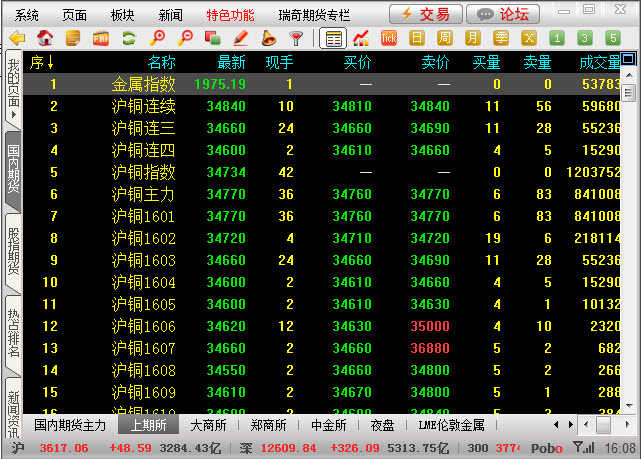The image size is (641, 459).
Task: Switch to quote list view icon
Action: point(333,38)
